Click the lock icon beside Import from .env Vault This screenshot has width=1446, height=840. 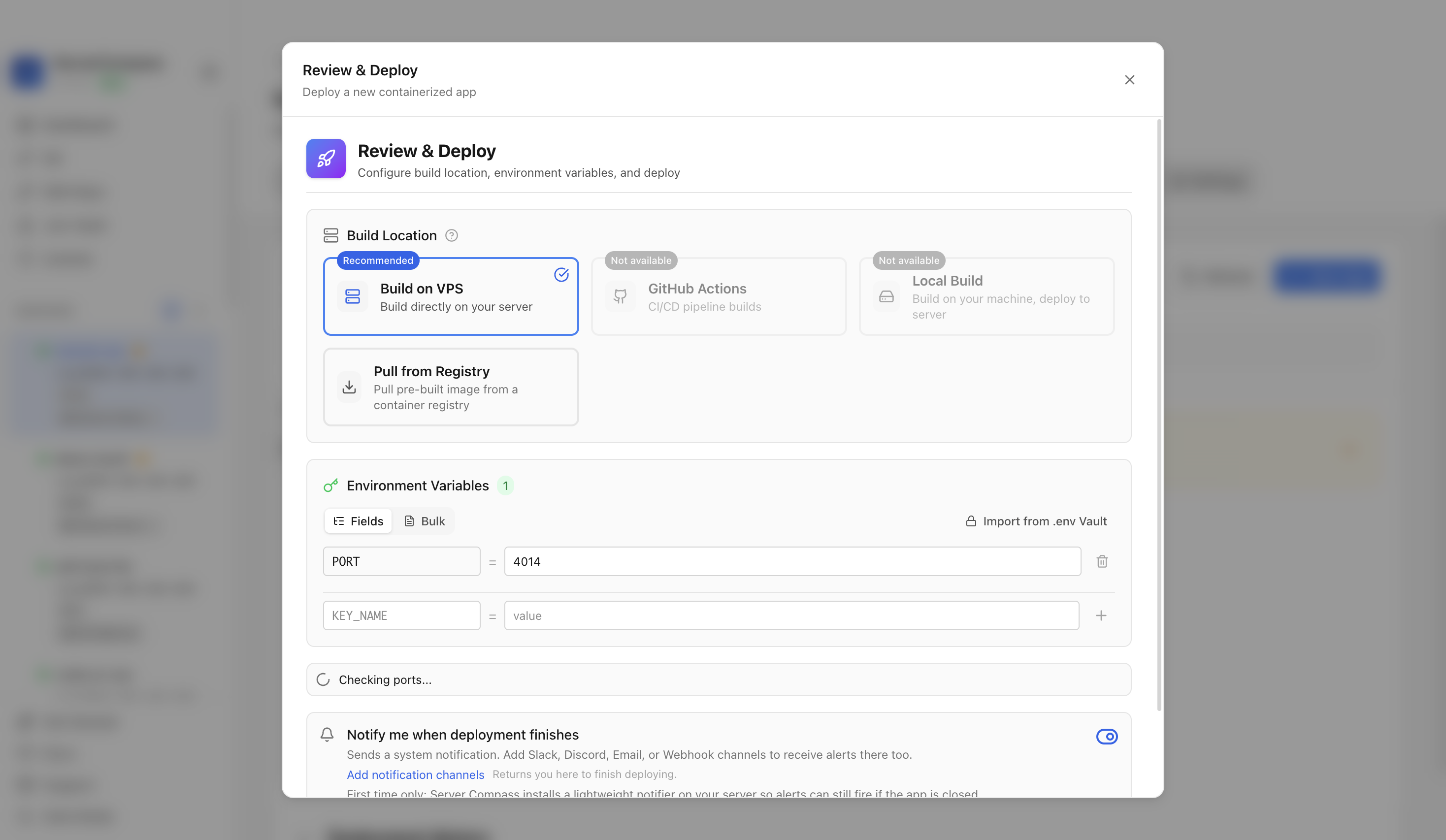click(x=971, y=521)
